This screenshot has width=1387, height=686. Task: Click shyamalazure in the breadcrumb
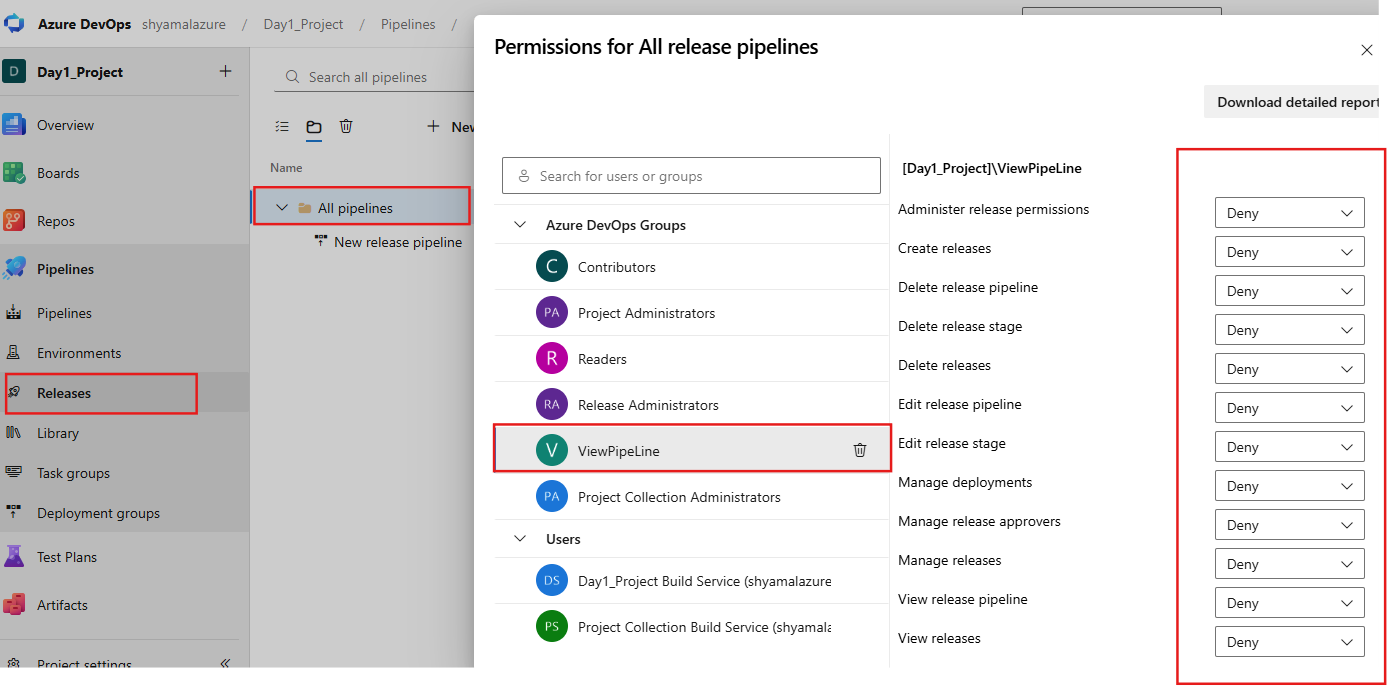[184, 24]
